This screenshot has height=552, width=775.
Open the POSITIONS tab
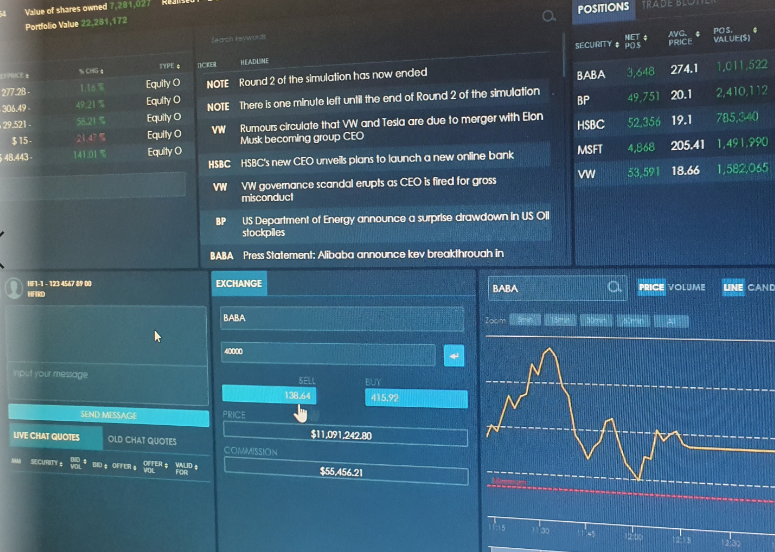pyautogui.click(x=603, y=8)
